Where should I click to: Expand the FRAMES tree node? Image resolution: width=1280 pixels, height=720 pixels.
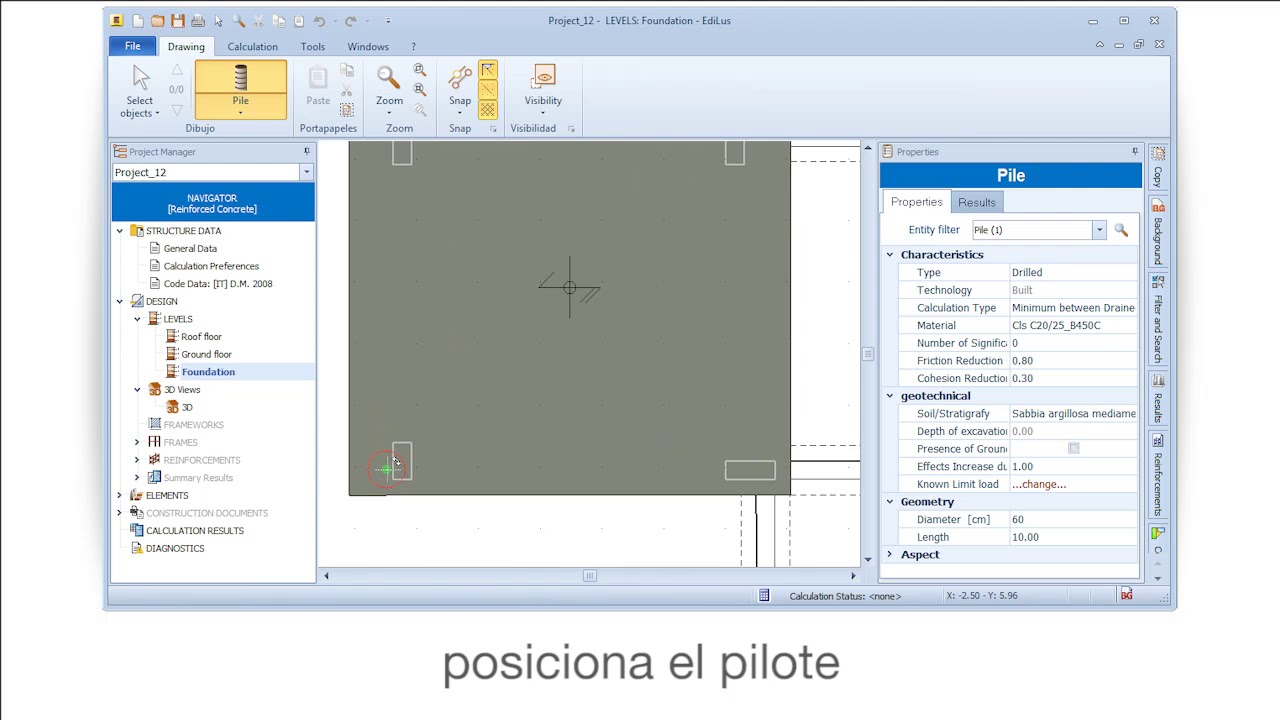137,442
